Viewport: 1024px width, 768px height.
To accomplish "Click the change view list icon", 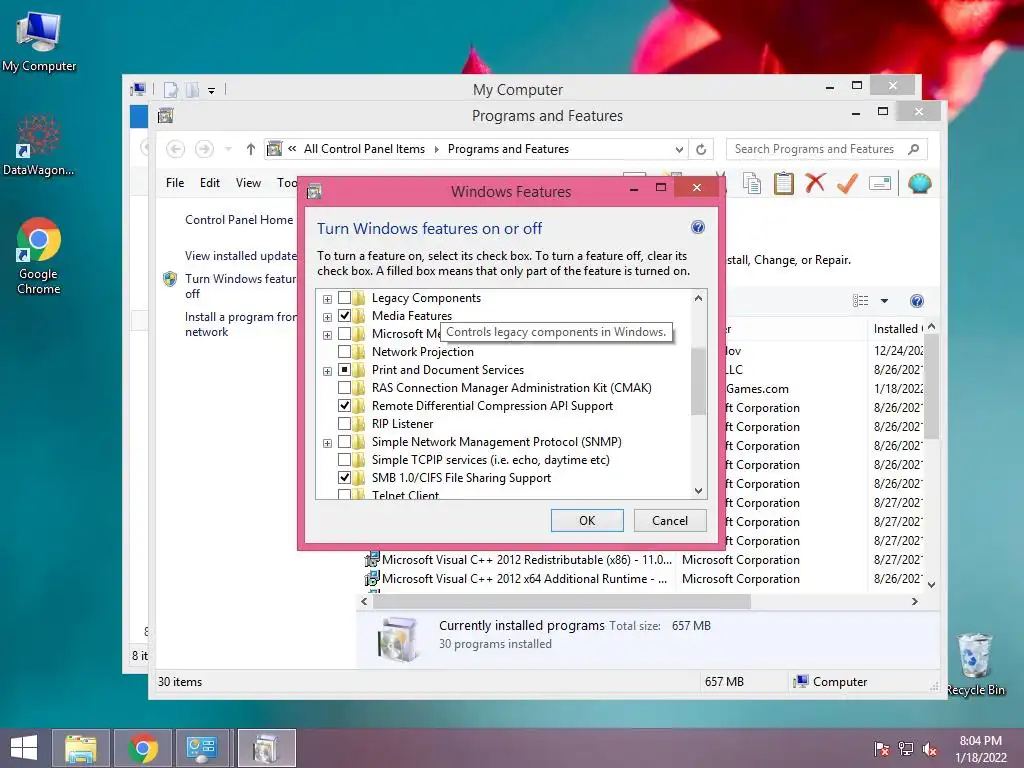I will click(861, 301).
